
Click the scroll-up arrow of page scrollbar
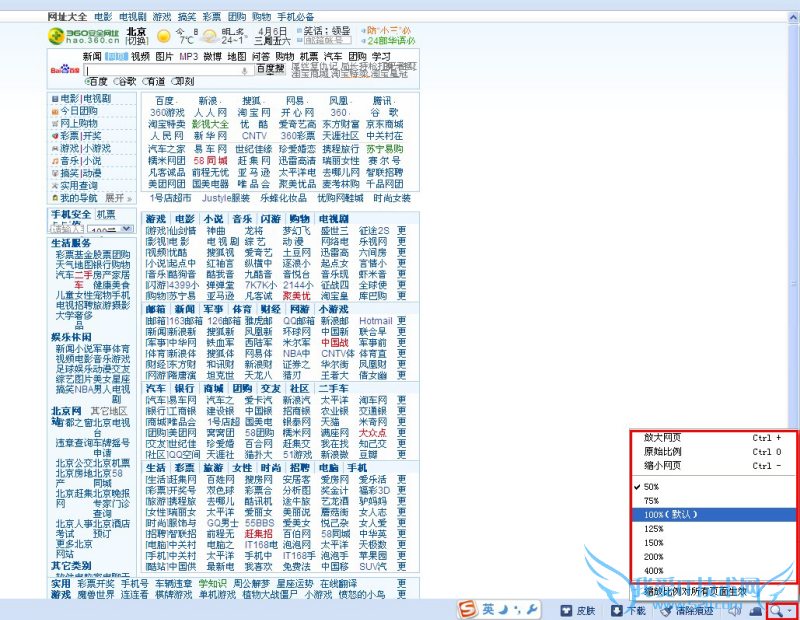tap(794, 17)
